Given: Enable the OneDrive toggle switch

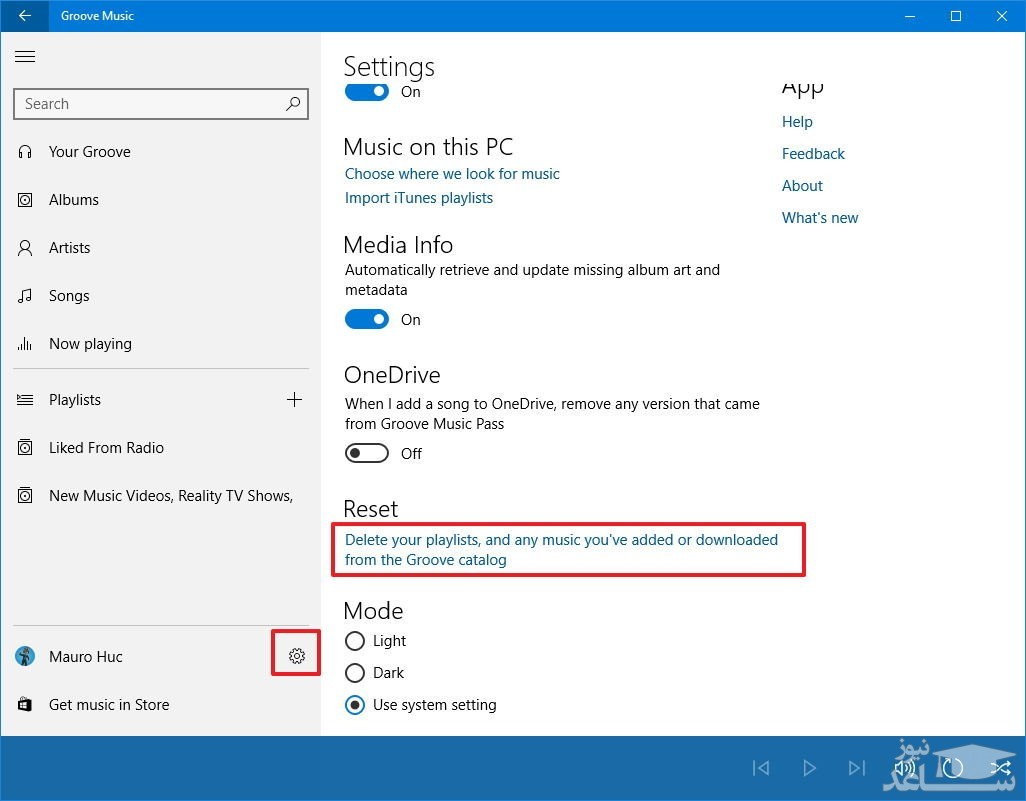Looking at the screenshot, I should [x=367, y=454].
